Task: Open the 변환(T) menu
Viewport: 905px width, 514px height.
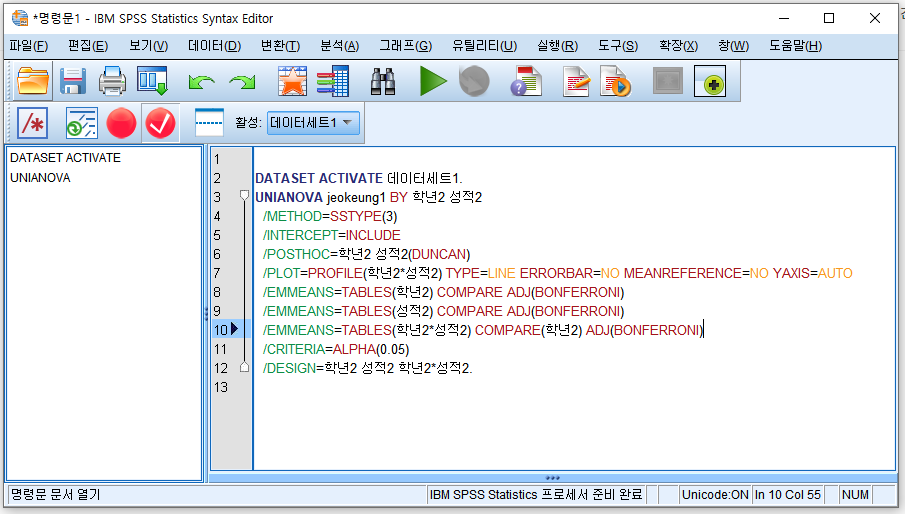Action: 281,46
